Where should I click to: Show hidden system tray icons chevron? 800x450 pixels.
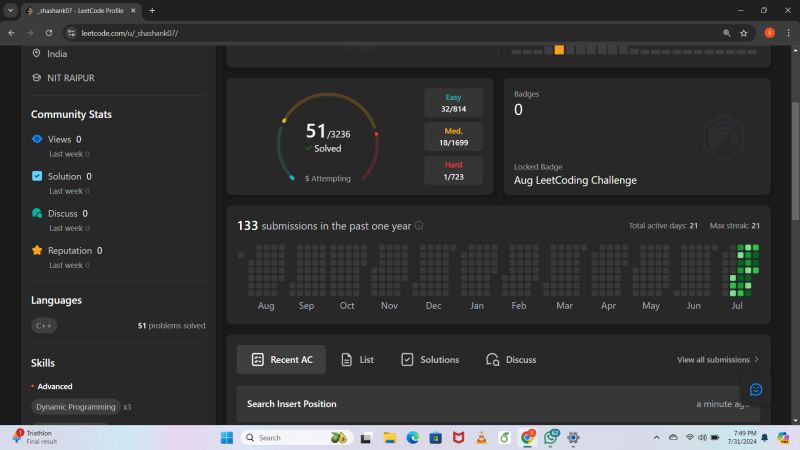pos(656,438)
